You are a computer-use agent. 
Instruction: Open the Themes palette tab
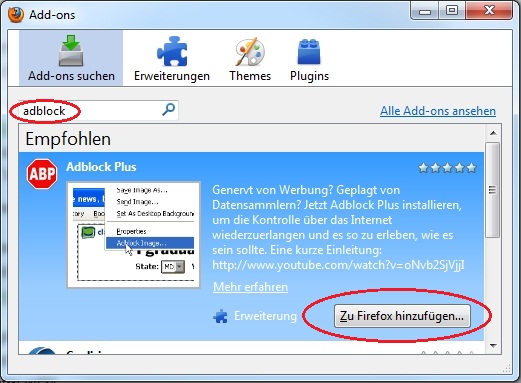pos(250,58)
